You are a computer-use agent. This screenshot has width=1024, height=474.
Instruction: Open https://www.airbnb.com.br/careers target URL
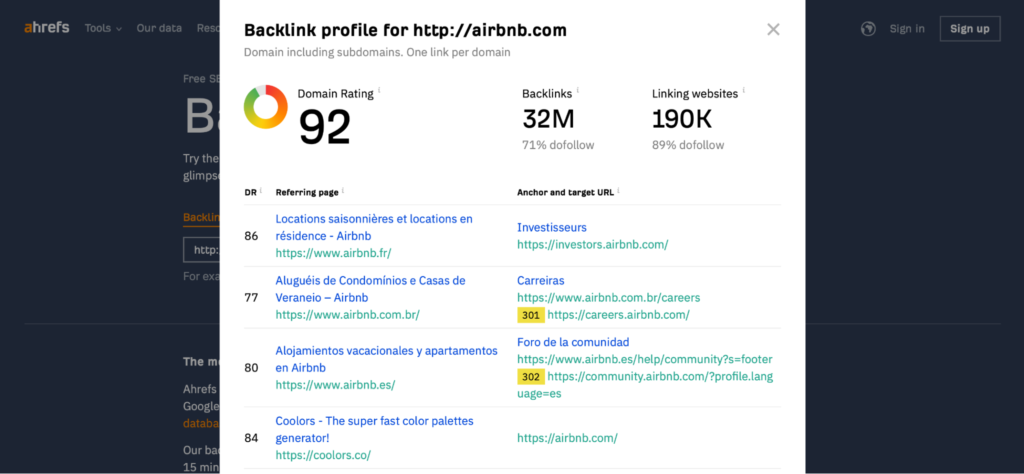[609, 298]
